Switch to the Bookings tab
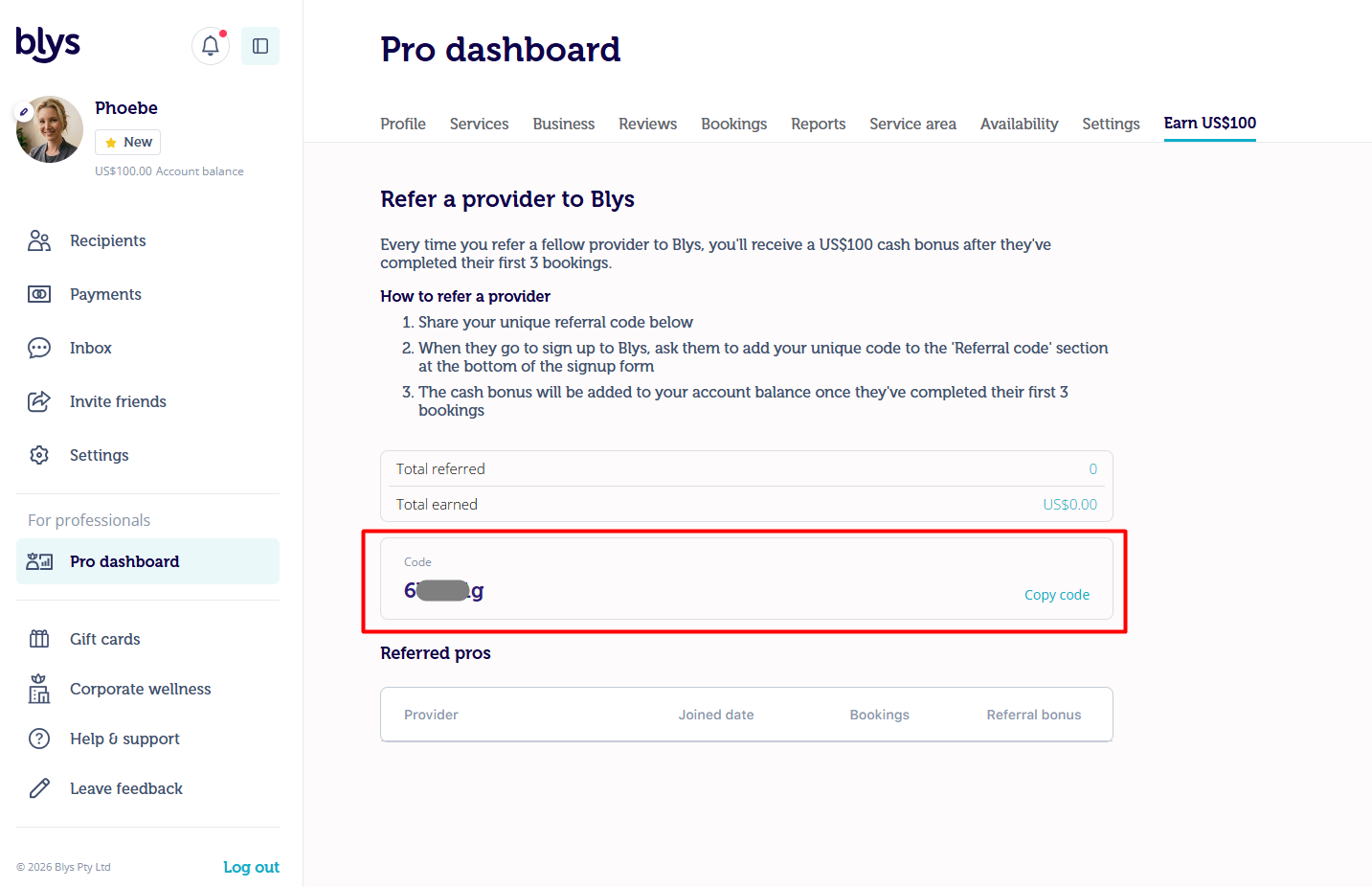This screenshot has width=1372, height=887. coord(734,124)
